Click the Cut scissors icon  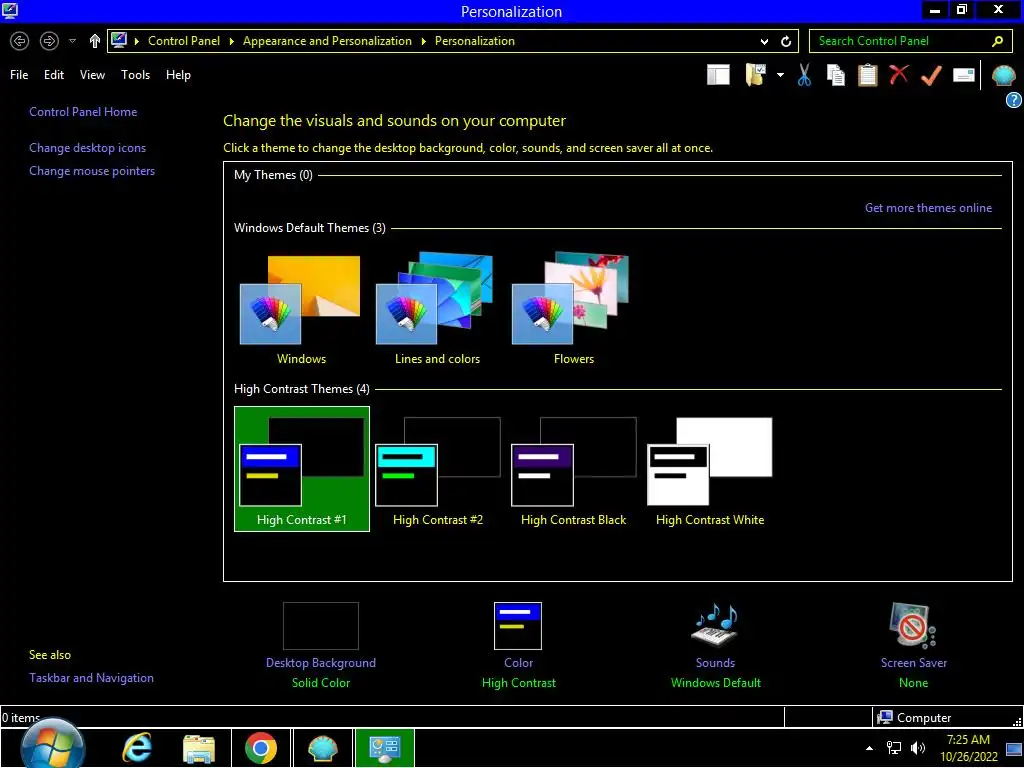[804, 75]
